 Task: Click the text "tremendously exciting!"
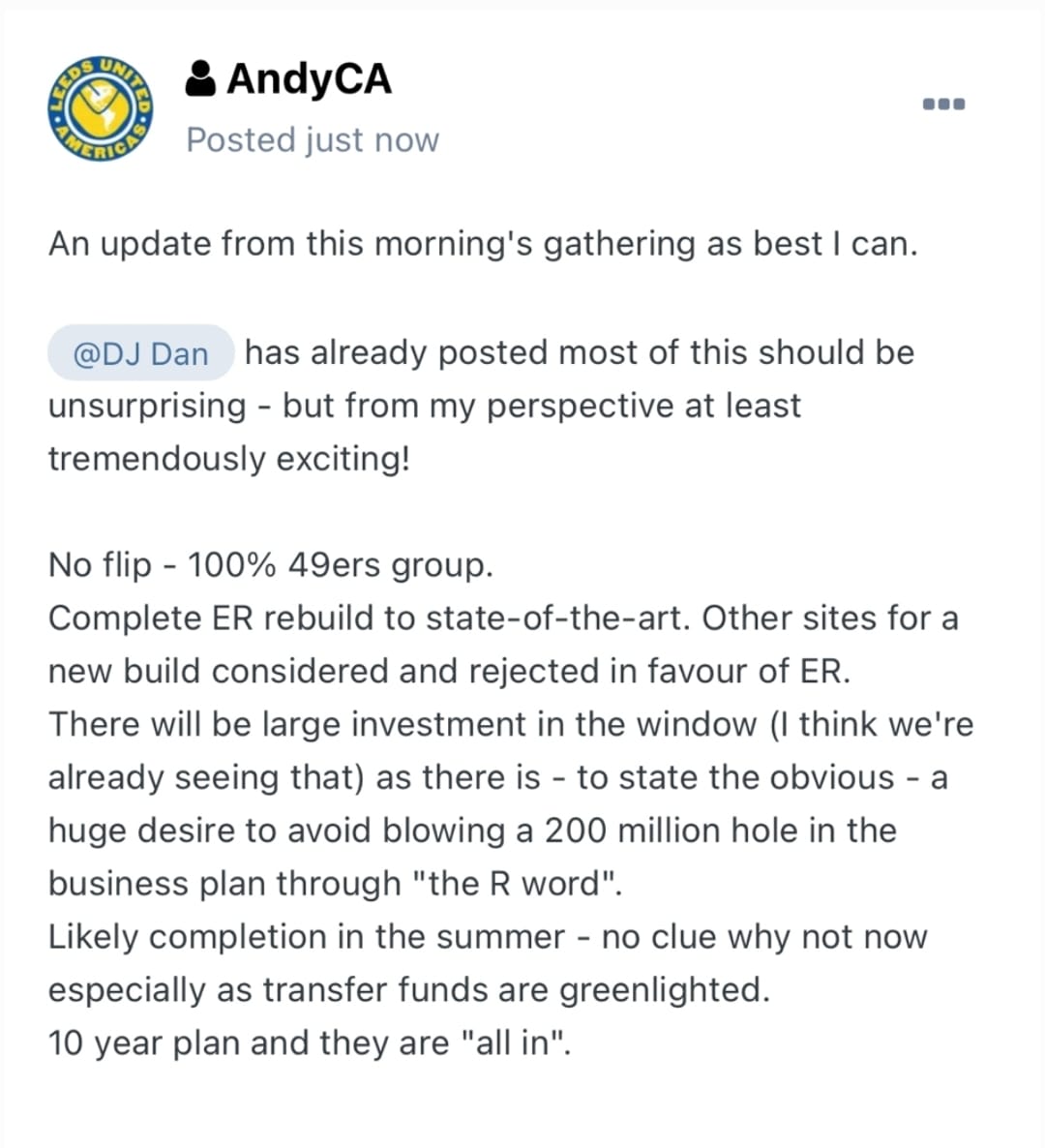coord(229,458)
